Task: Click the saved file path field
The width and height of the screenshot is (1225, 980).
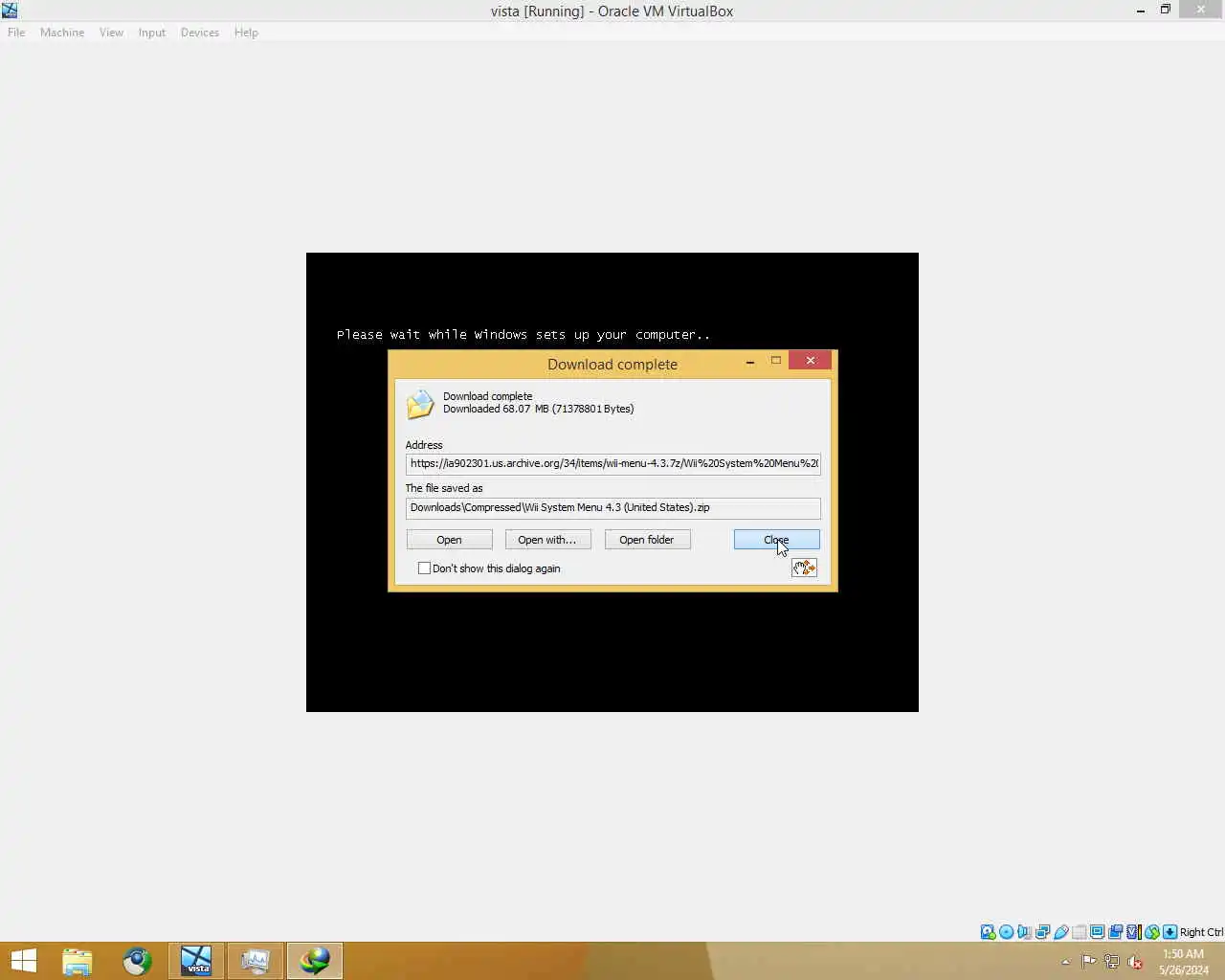Action: pos(612,508)
